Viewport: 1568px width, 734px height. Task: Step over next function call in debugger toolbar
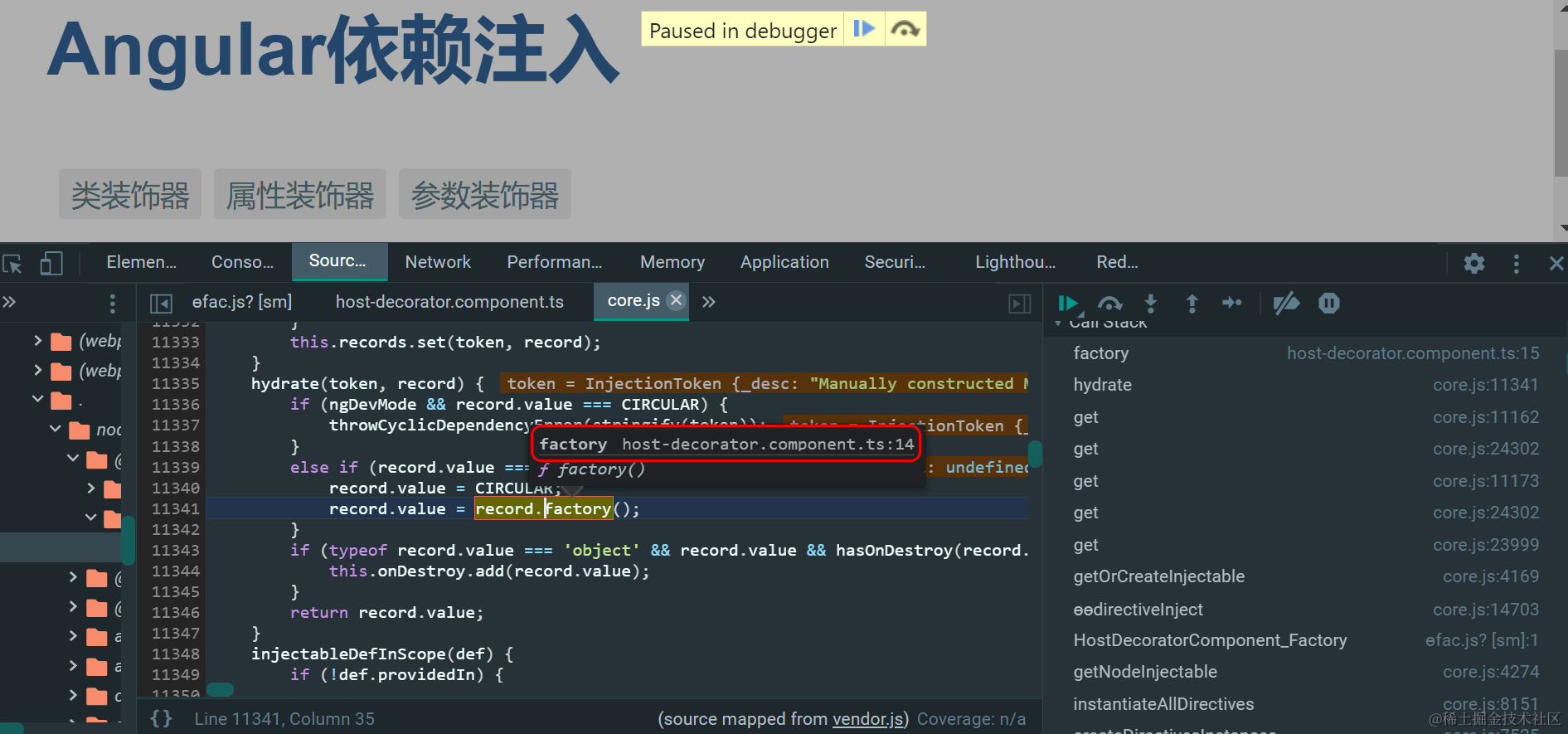pos(1110,304)
